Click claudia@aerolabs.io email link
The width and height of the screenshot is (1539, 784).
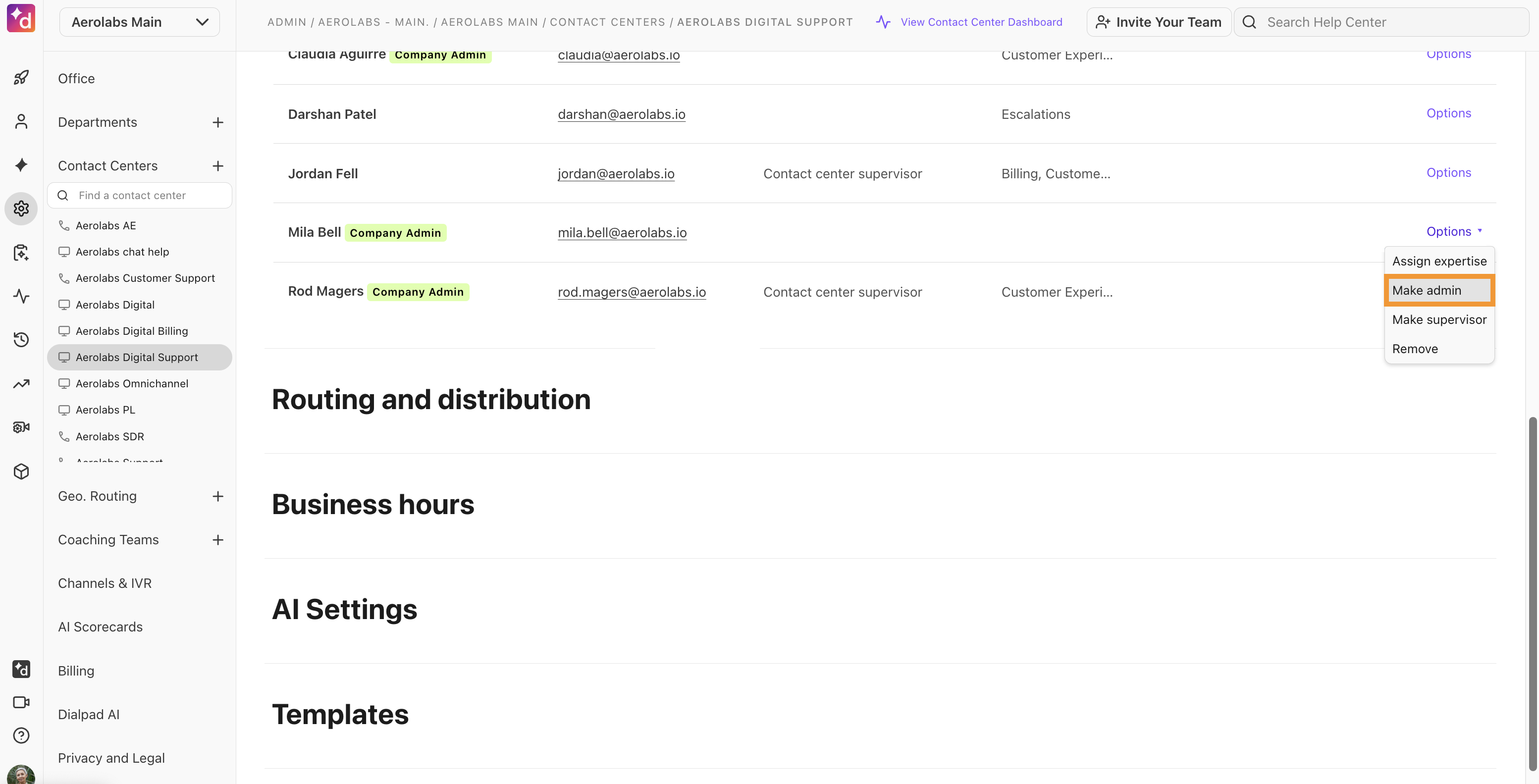point(618,55)
